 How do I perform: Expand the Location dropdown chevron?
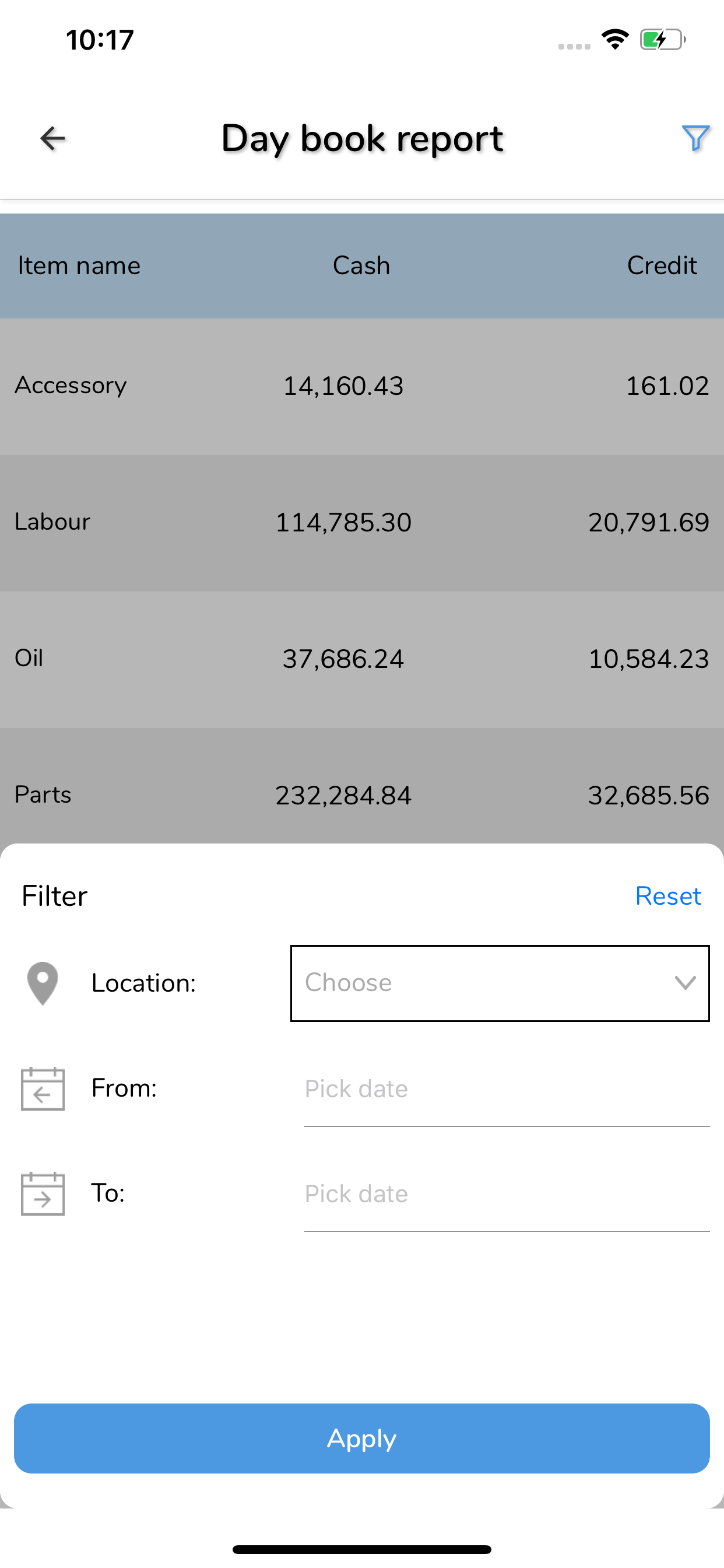coord(685,983)
